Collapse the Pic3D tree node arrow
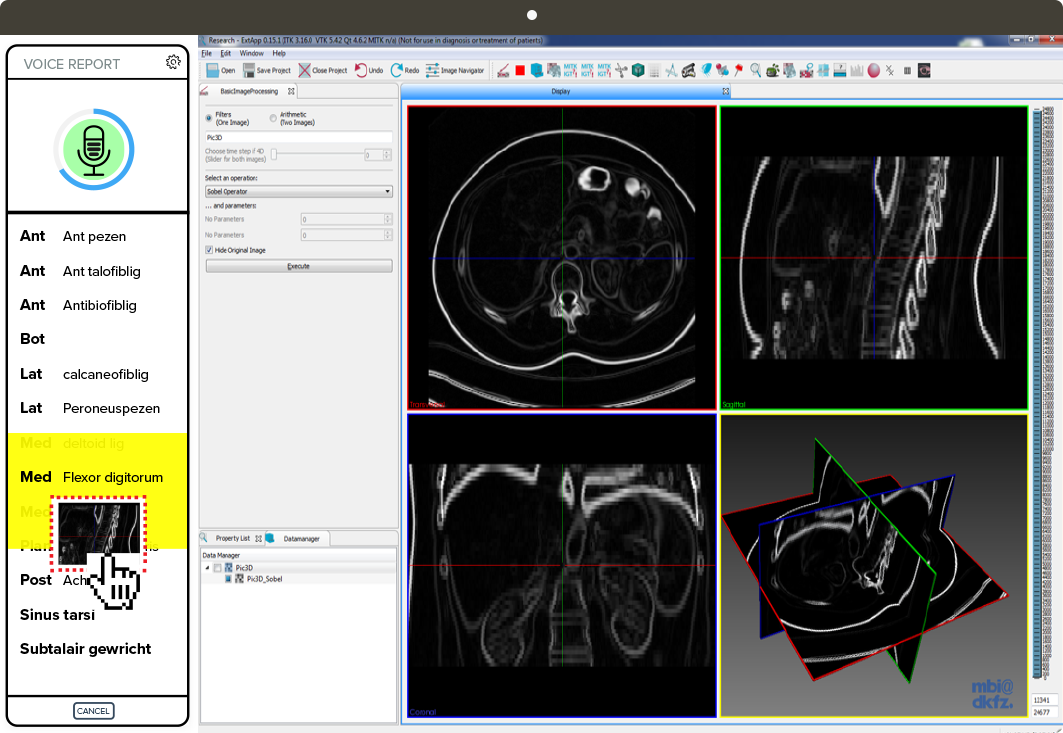 click(207, 568)
